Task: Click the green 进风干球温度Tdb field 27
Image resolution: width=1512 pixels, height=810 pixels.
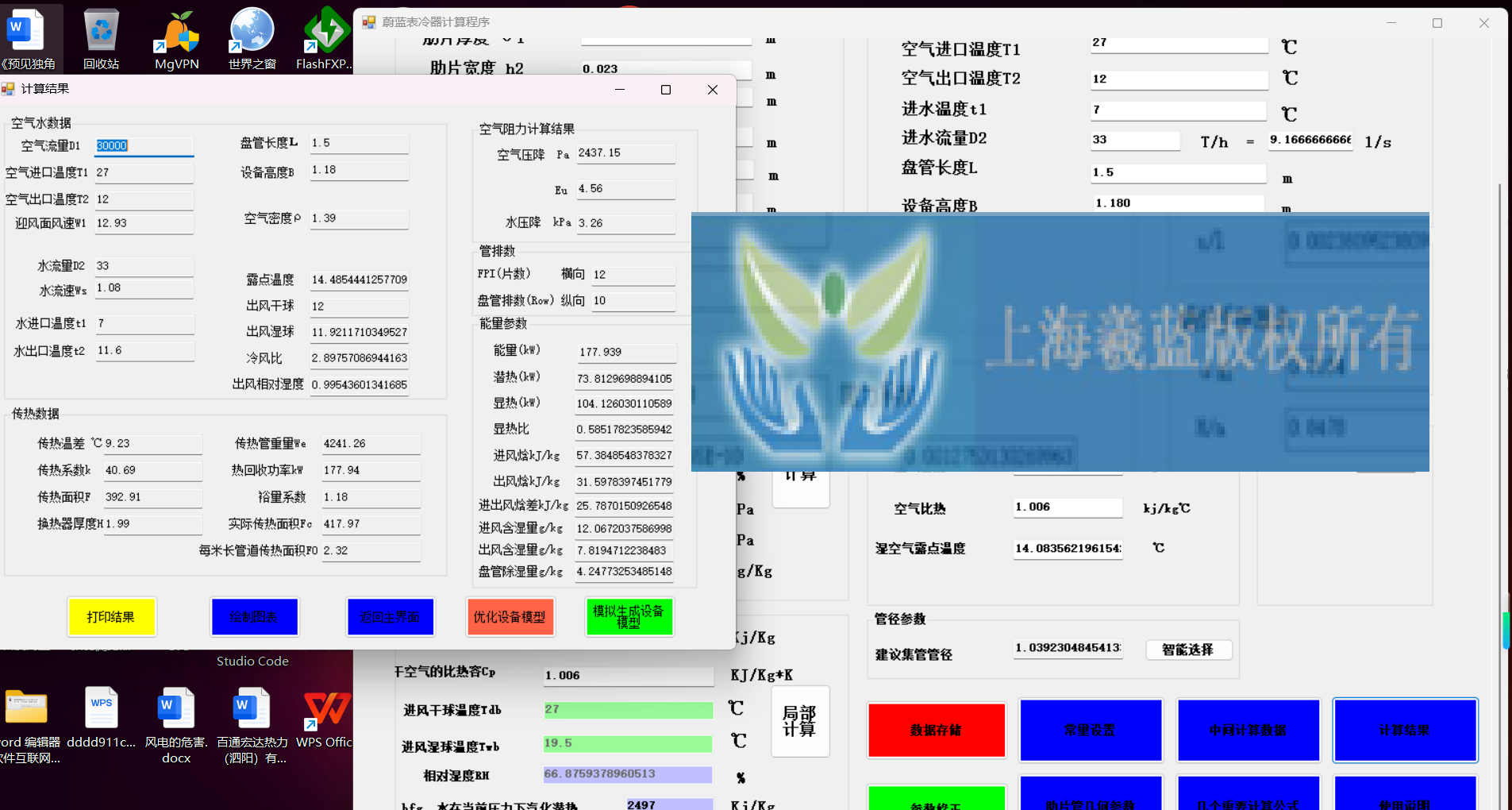Action: pos(627,710)
